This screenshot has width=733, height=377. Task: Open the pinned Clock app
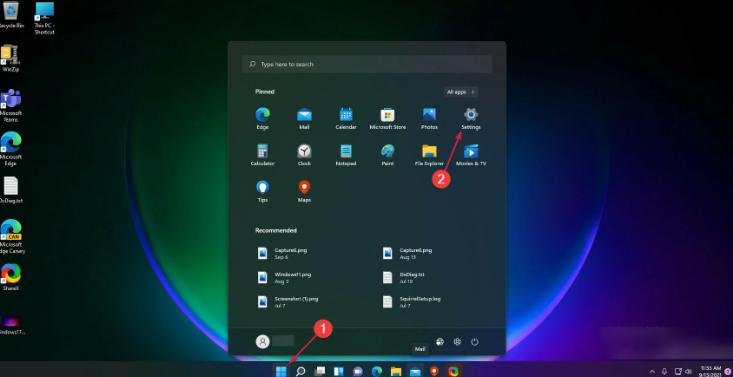click(304, 155)
